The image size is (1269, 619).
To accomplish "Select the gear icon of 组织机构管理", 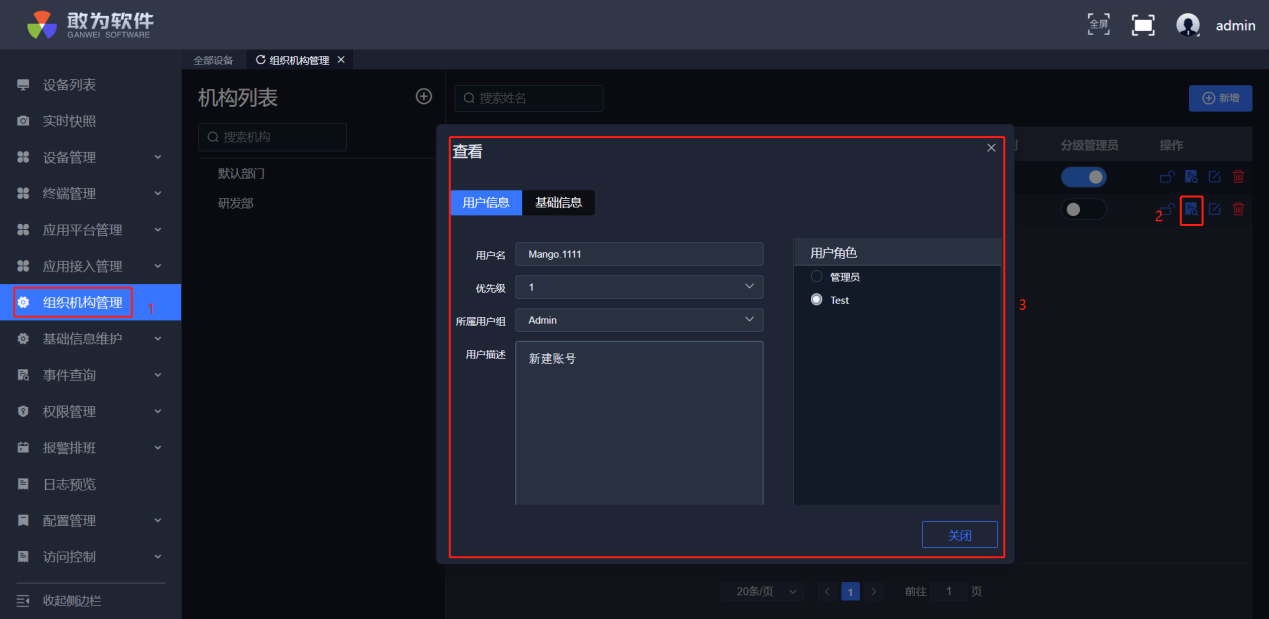I will click(23, 302).
